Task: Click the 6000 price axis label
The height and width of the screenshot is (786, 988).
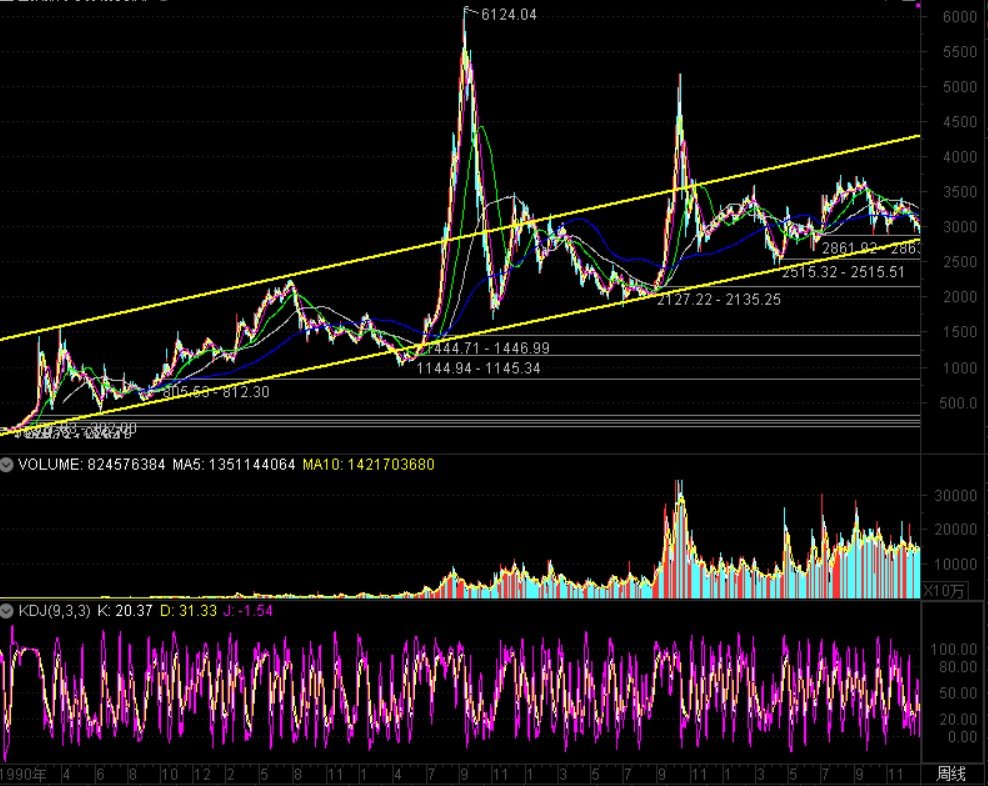Action: 960,17
